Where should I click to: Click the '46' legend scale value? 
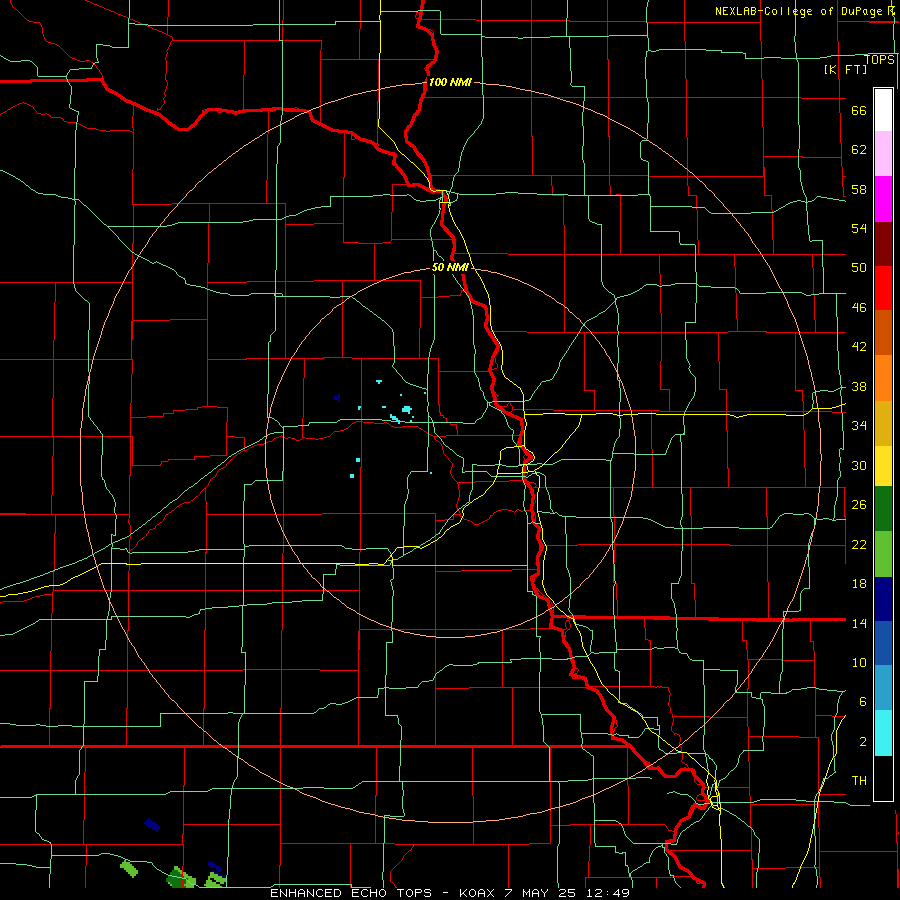(x=859, y=308)
